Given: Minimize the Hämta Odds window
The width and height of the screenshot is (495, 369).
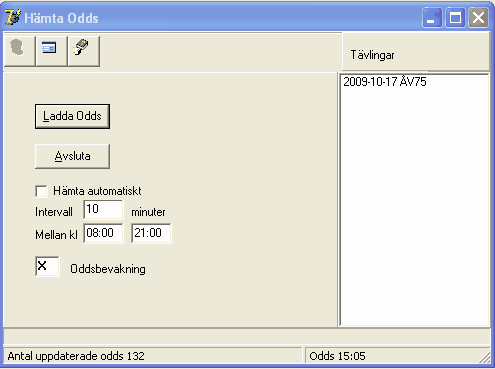Looking at the screenshot, I should click(x=432, y=17).
